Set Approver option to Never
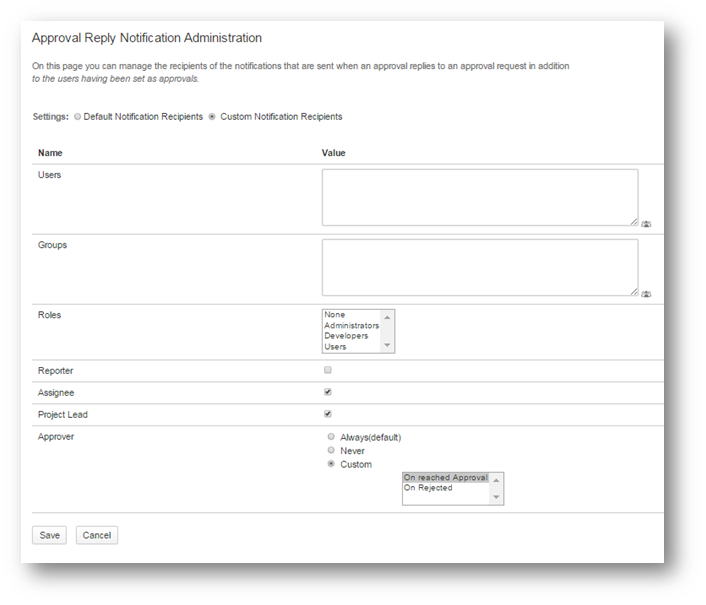Screen dimensions: 706x605 (332, 451)
